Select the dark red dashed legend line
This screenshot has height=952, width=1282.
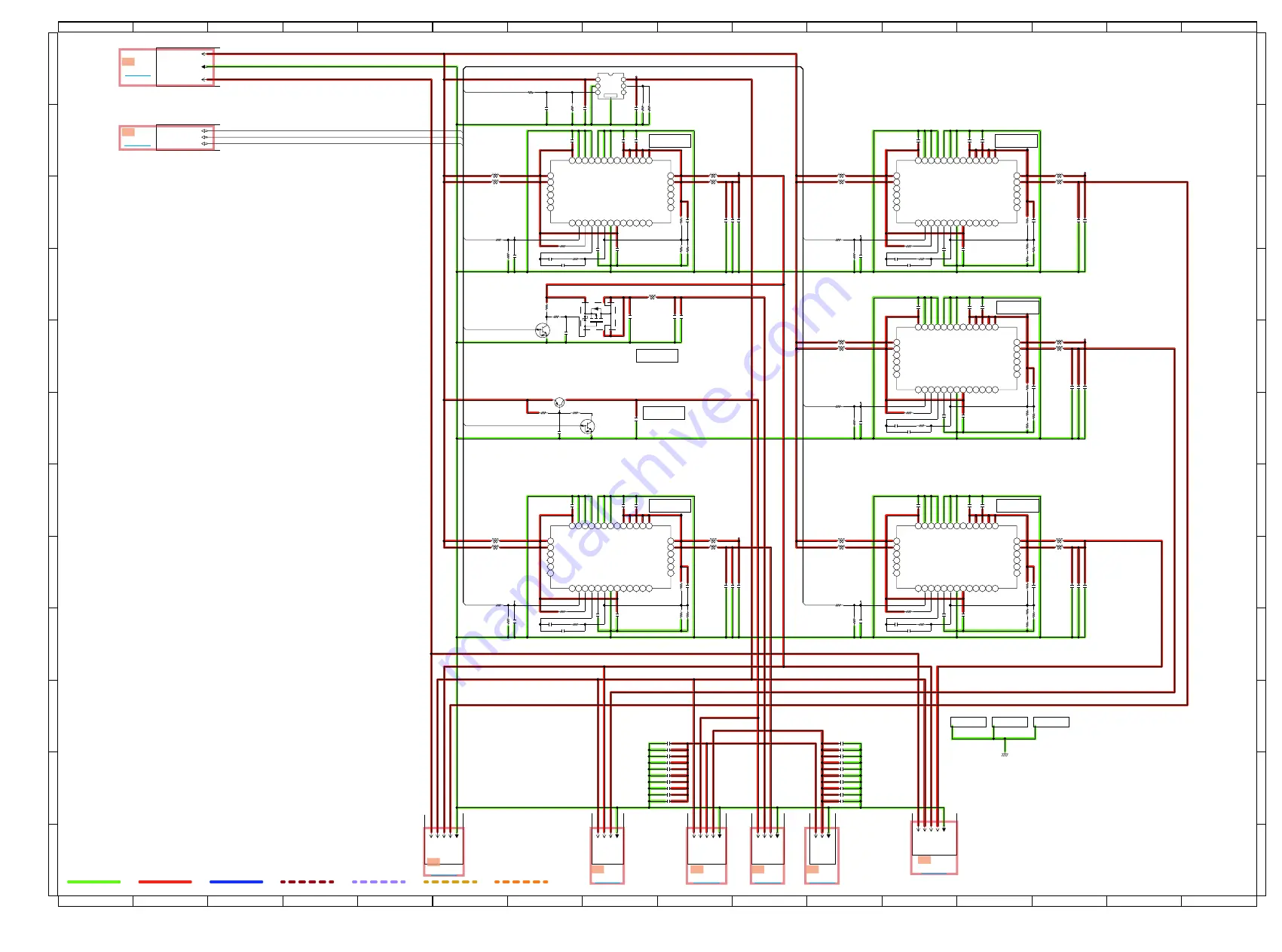click(x=307, y=881)
